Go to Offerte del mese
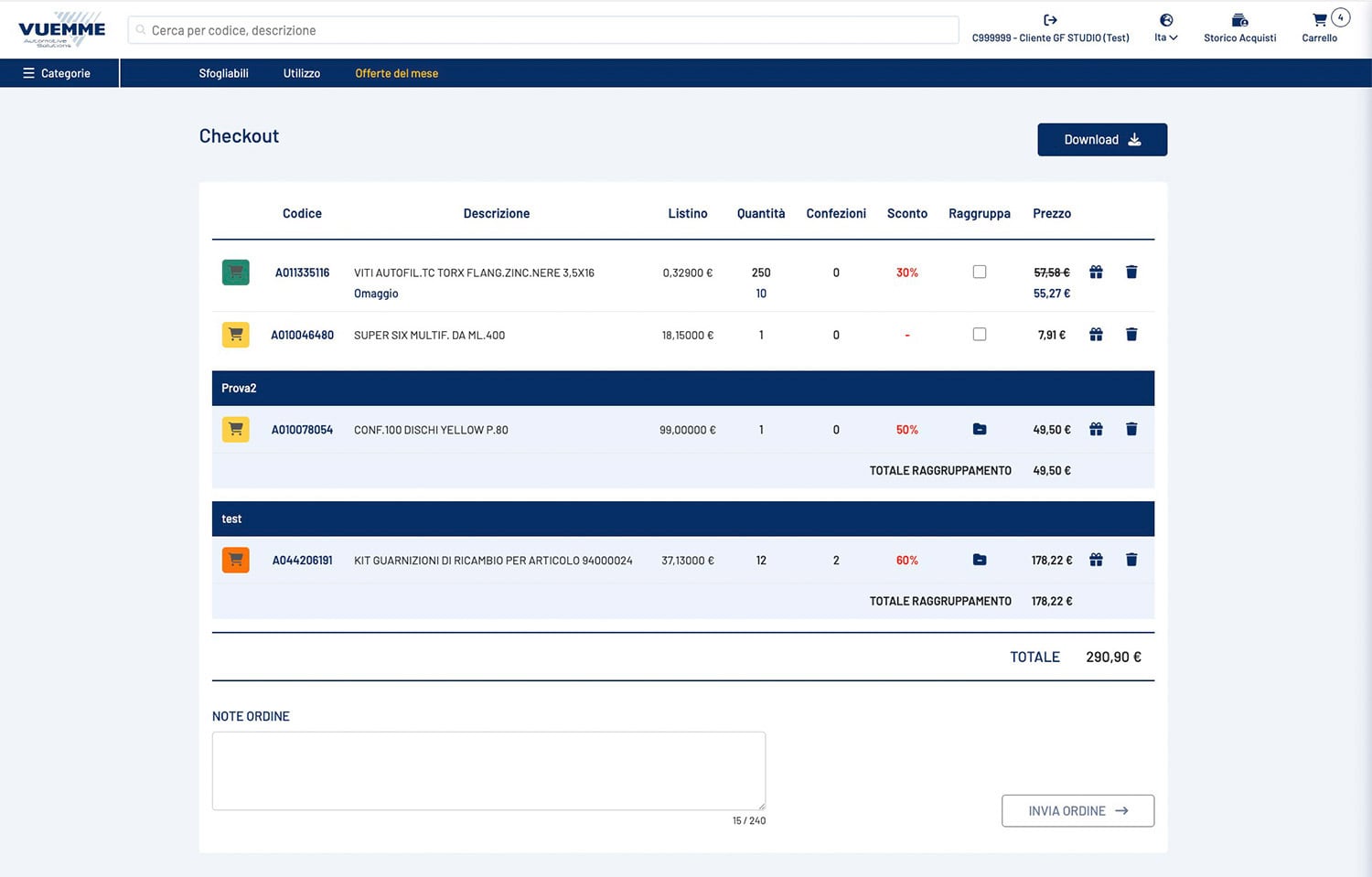Viewport: 1372px width, 877px height. coord(396,73)
